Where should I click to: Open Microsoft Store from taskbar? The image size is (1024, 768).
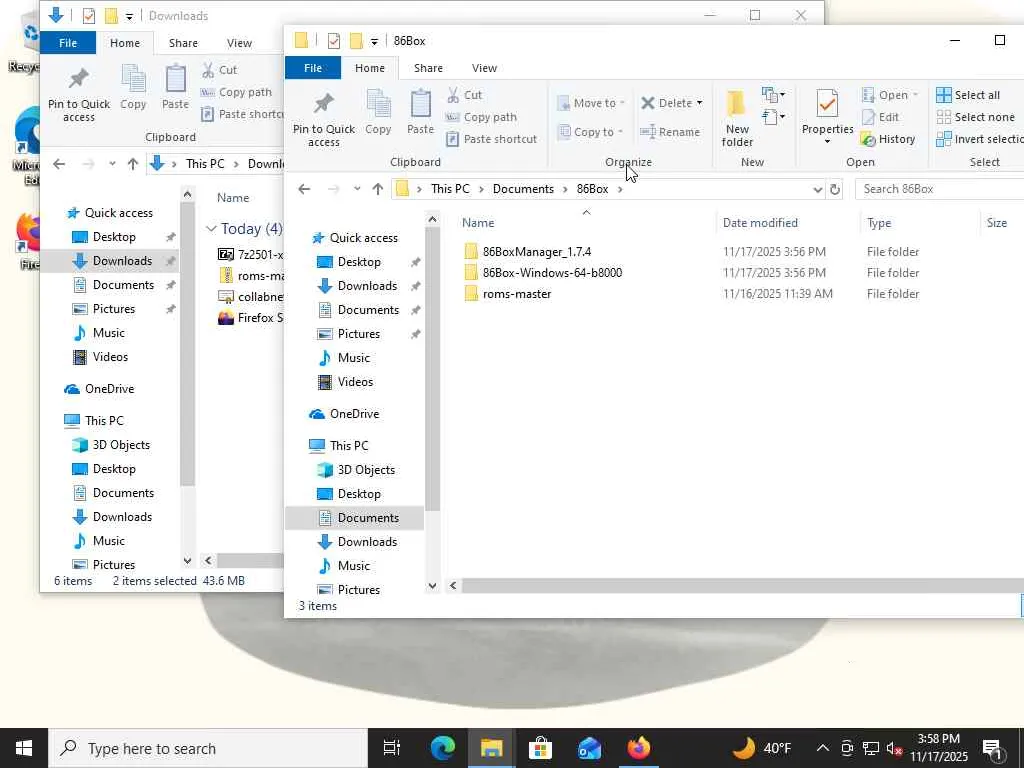point(541,748)
